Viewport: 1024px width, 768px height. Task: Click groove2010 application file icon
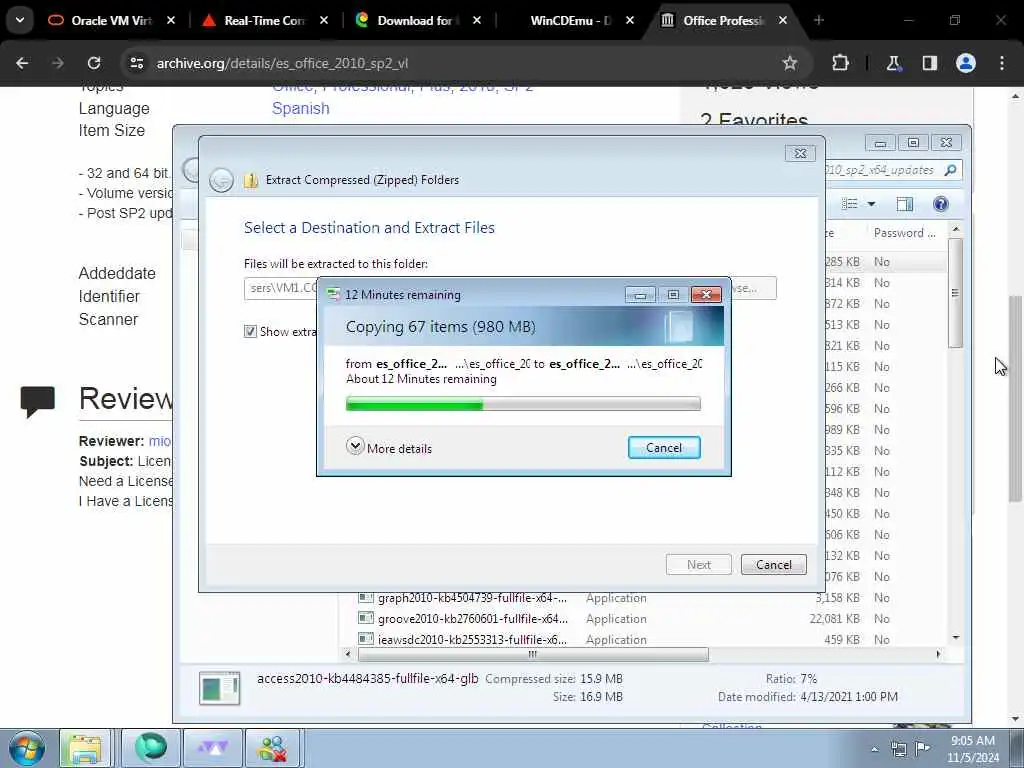[x=366, y=618]
